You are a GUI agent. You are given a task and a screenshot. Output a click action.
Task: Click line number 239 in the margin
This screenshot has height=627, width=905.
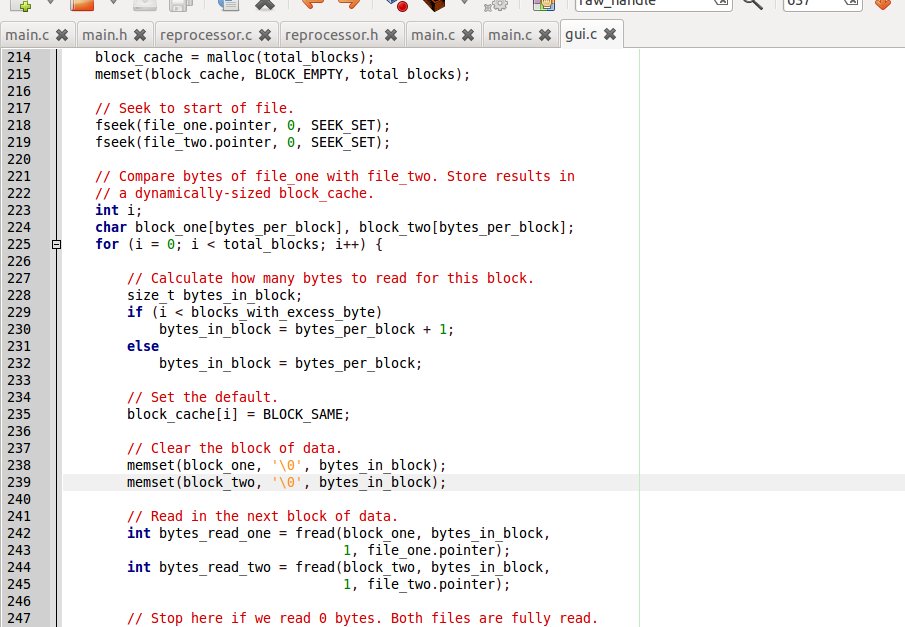pyautogui.click(x=19, y=482)
